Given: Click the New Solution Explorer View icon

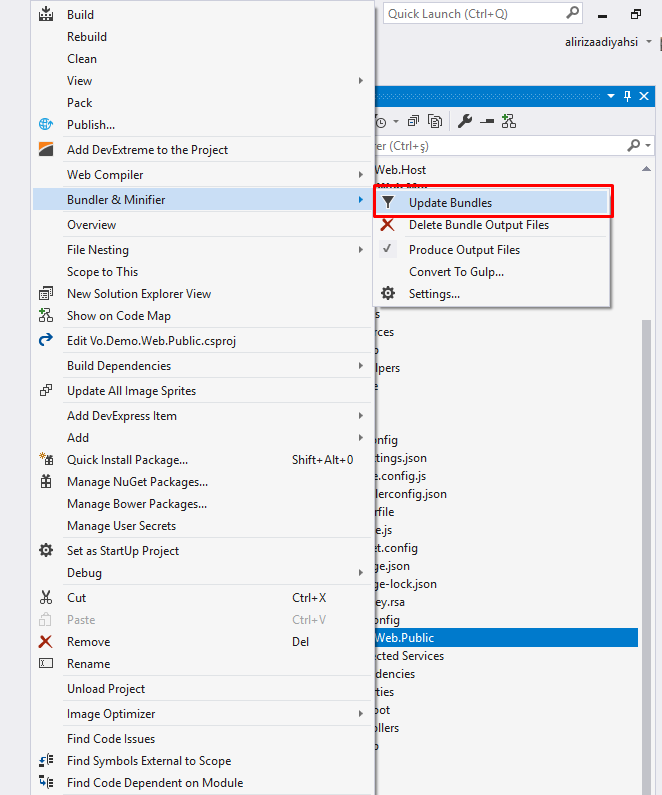Looking at the screenshot, I should 46,294.
